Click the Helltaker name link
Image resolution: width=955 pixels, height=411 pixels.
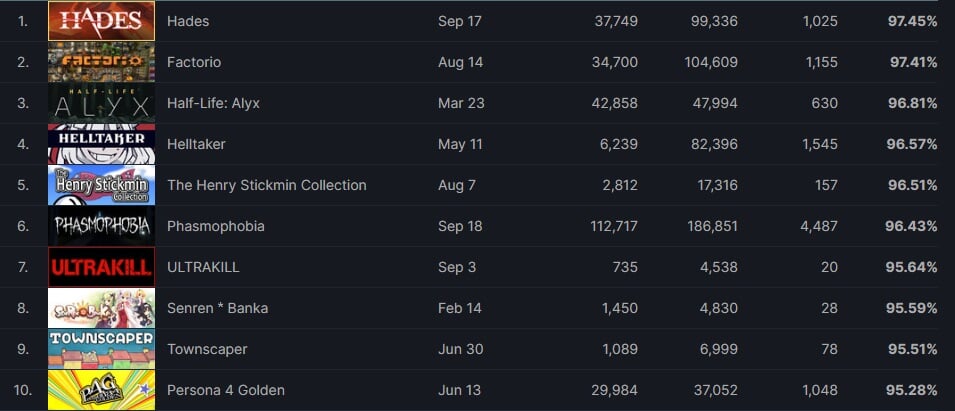(x=196, y=144)
